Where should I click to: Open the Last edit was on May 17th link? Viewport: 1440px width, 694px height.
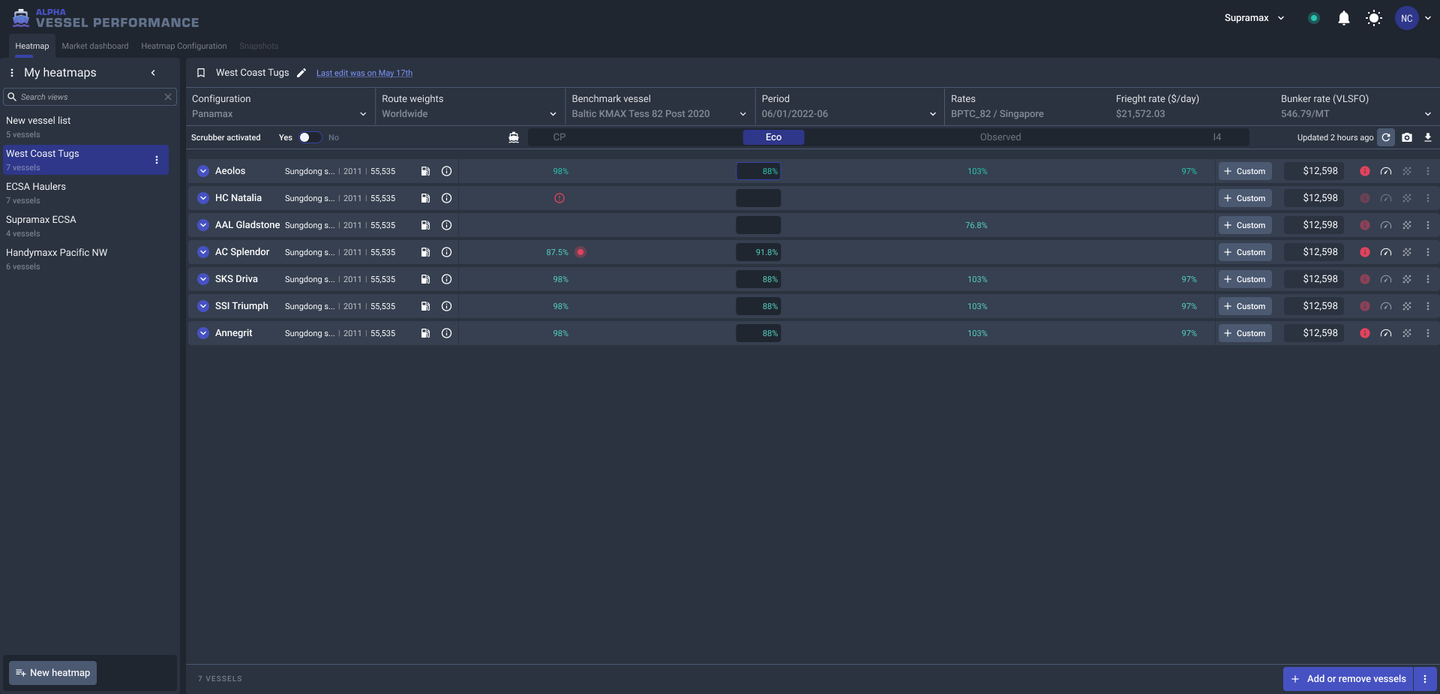(x=364, y=73)
